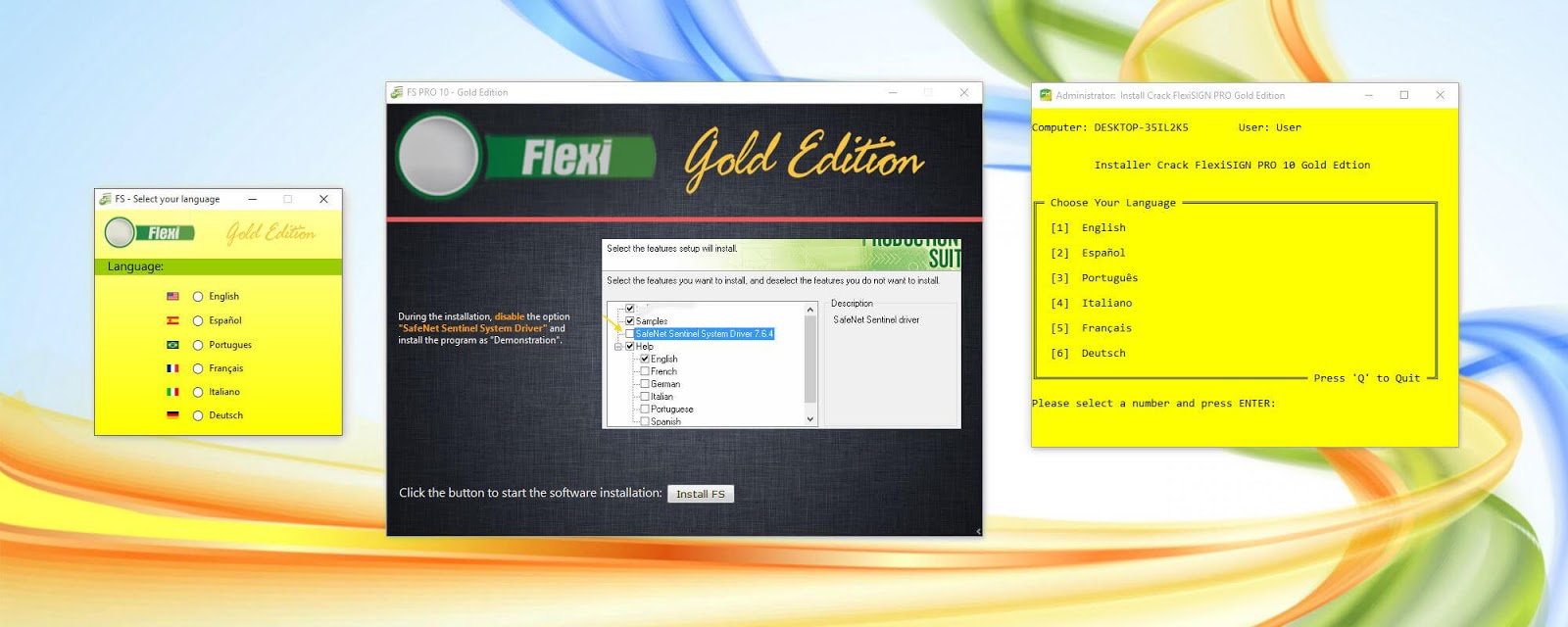1568x627 pixels.
Task: Click the '[3] Português' console option
Action: (x=1094, y=278)
